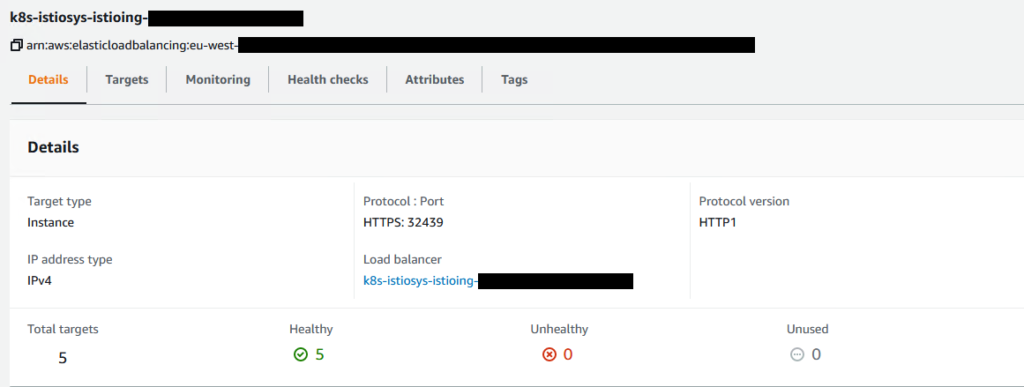This screenshot has height=387, width=1024.
Task: Click the target group ARN text
Action: (x=391, y=46)
